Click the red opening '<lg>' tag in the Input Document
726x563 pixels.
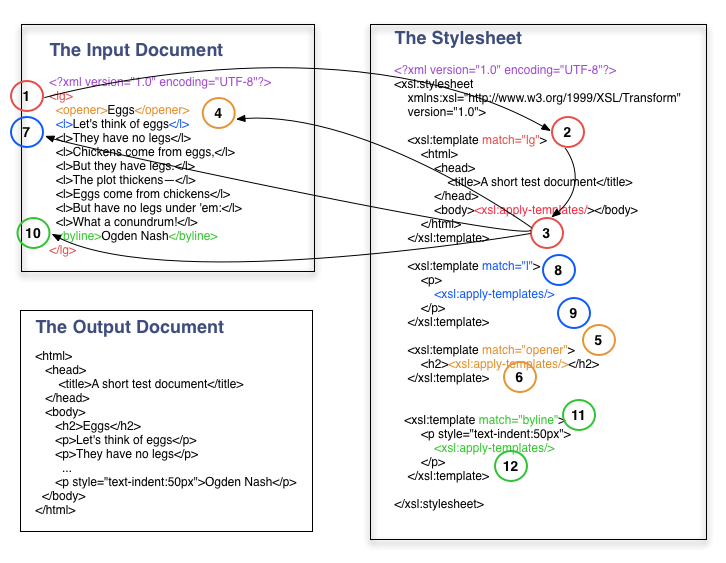[x=61, y=96]
